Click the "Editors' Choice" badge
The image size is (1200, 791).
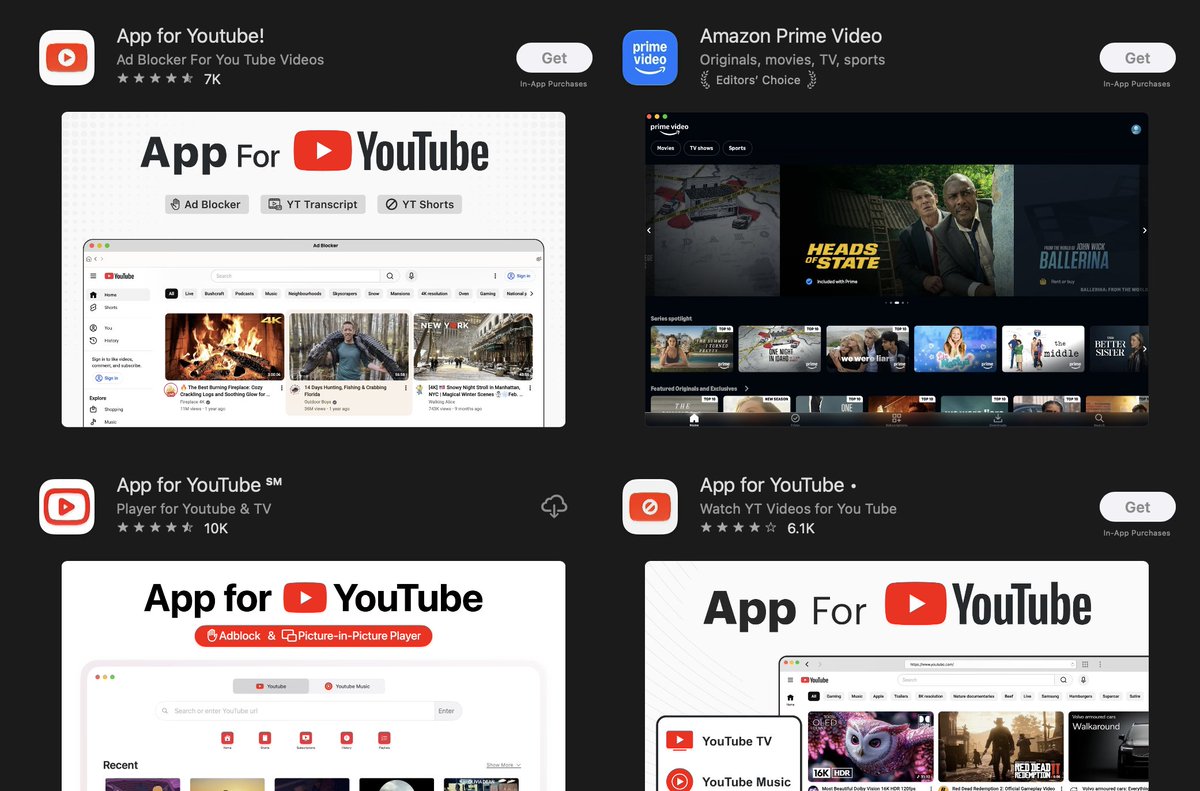758,80
